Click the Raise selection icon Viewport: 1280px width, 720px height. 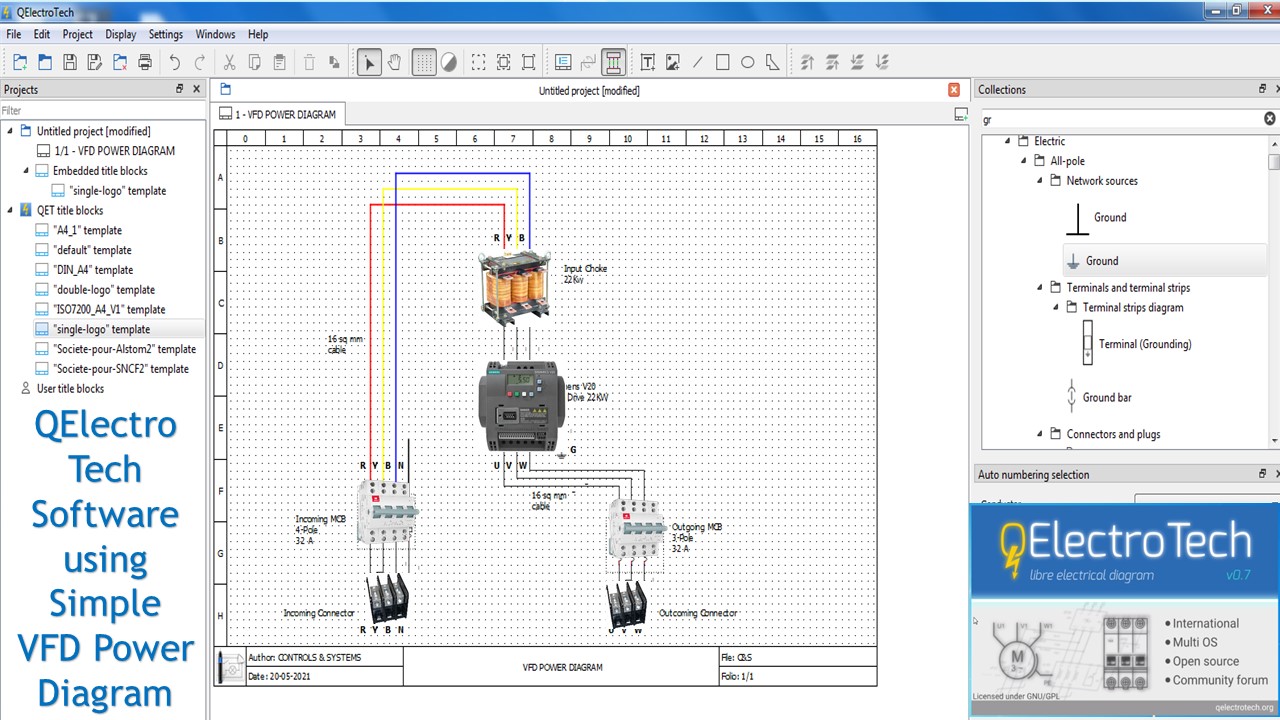[832, 62]
